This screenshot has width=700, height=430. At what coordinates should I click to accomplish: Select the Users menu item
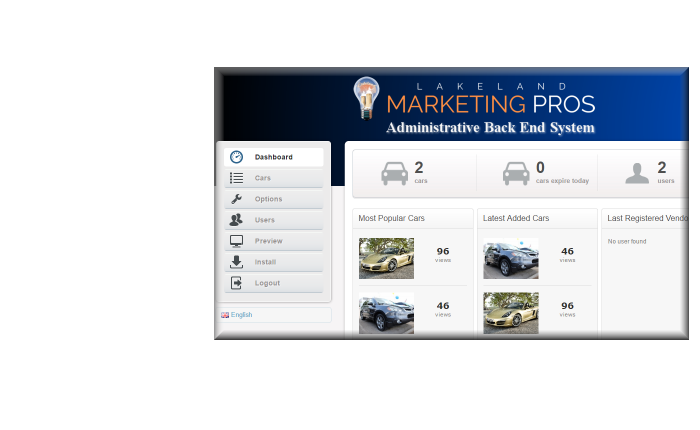tap(265, 220)
